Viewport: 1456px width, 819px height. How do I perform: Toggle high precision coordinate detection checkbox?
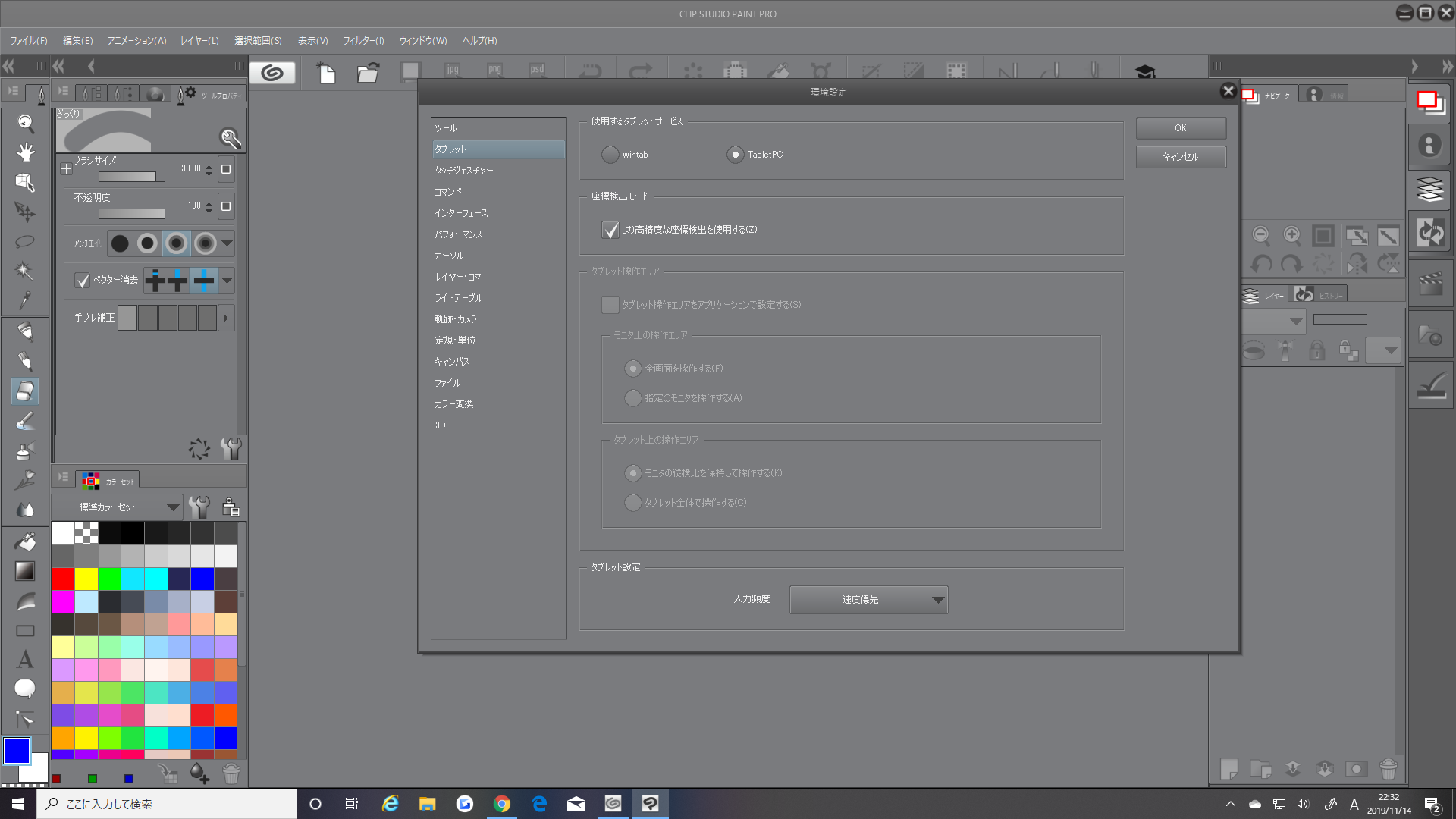point(610,230)
